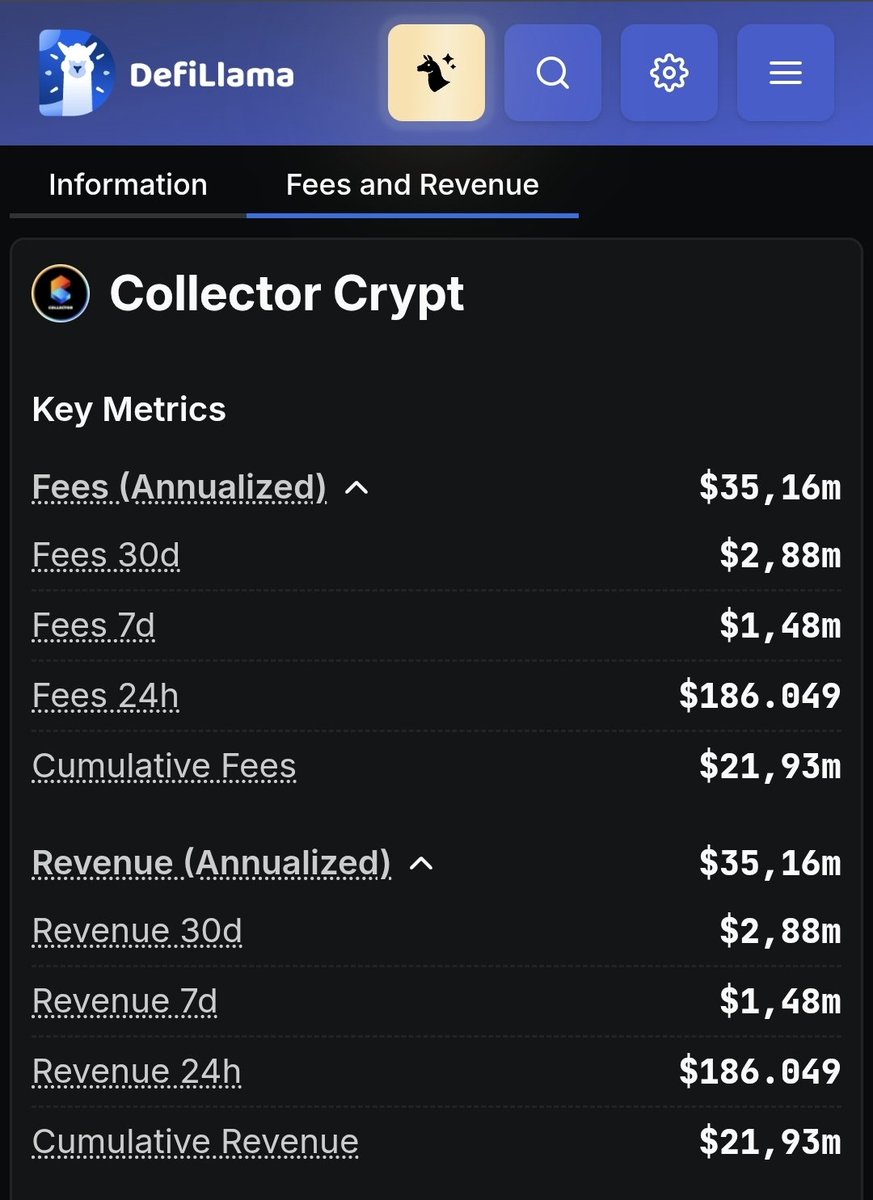873x1200 pixels.
Task: Open settings via the gear icon
Action: 669,73
